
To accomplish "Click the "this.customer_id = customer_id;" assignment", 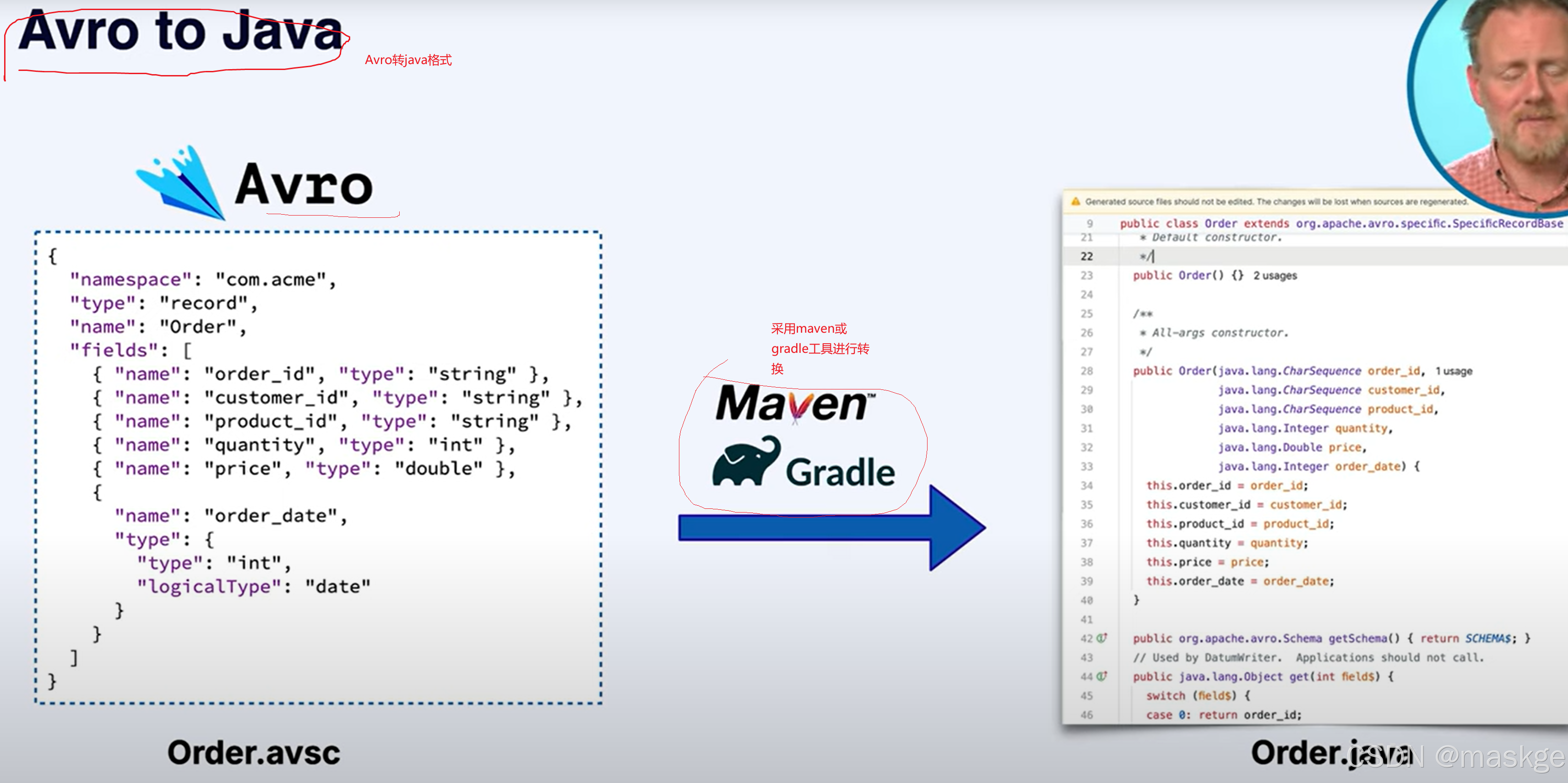I will pyautogui.click(x=1247, y=504).
